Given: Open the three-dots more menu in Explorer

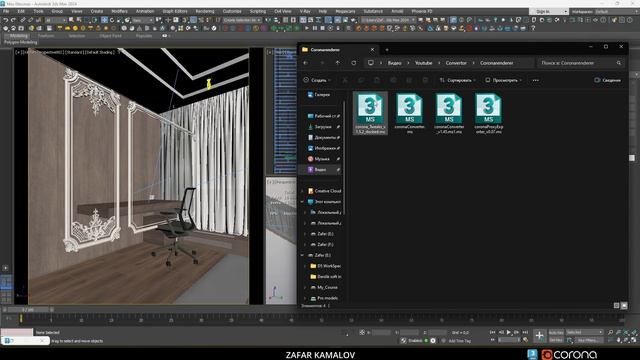Looking at the screenshot, I should (536, 80).
